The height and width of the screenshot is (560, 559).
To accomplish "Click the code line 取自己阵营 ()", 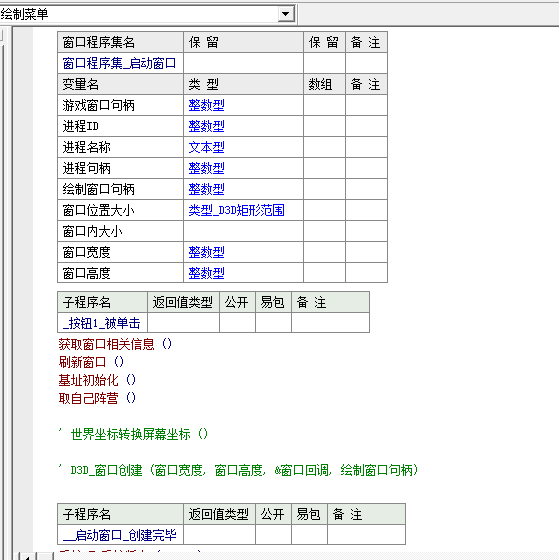I will pos(97,399).
